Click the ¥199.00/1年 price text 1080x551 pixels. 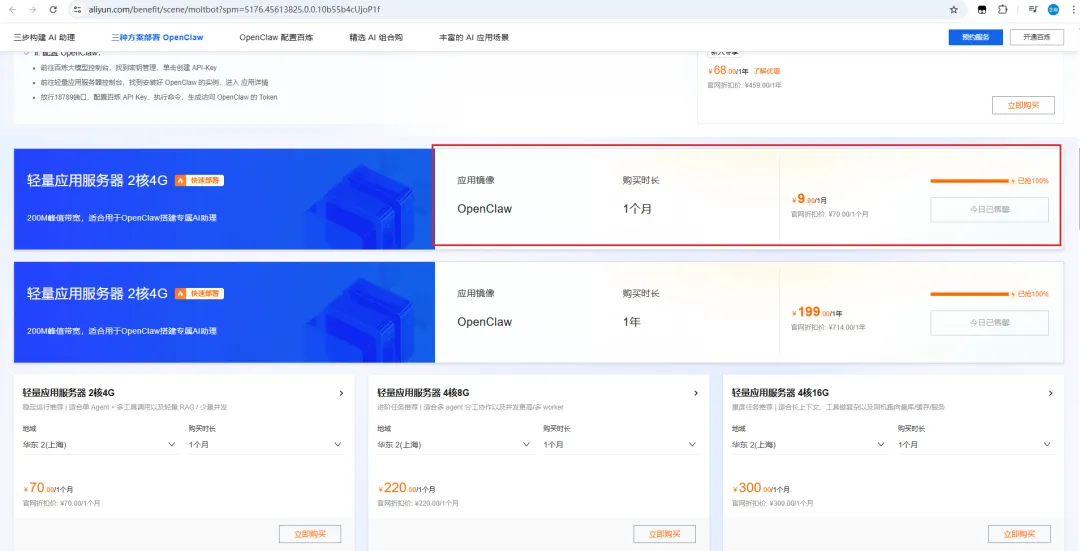point(817,312)
